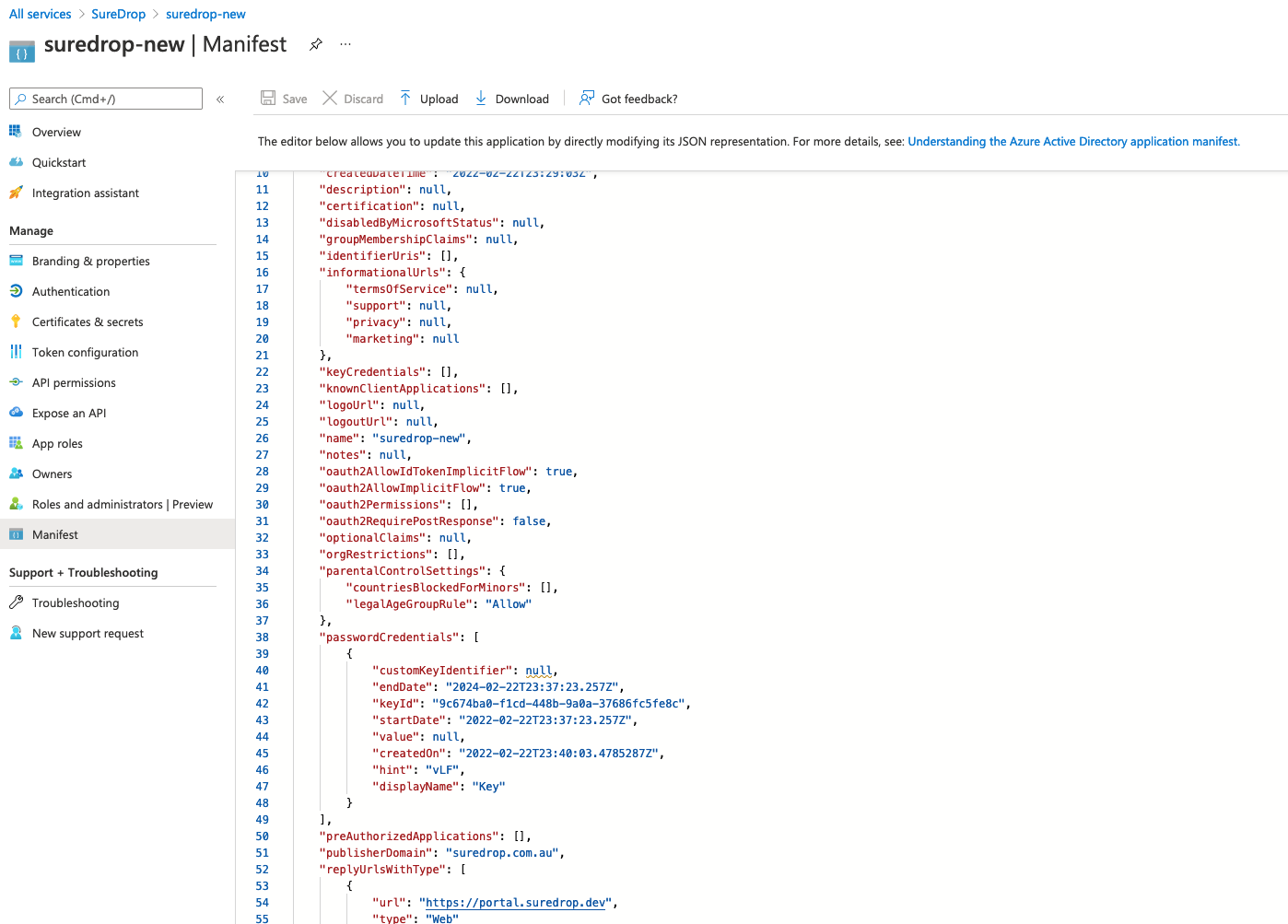
Task: Collapse the sidebar with the double chevron
Action: click(220, 99)
